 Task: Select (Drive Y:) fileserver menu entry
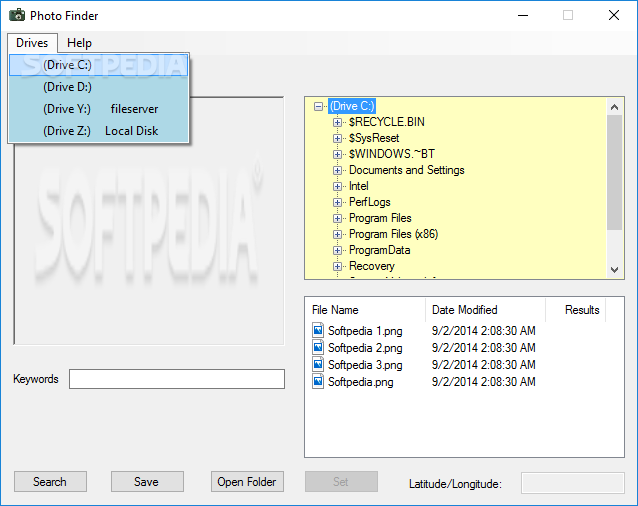pyautogui.click(x=99, y=109)
